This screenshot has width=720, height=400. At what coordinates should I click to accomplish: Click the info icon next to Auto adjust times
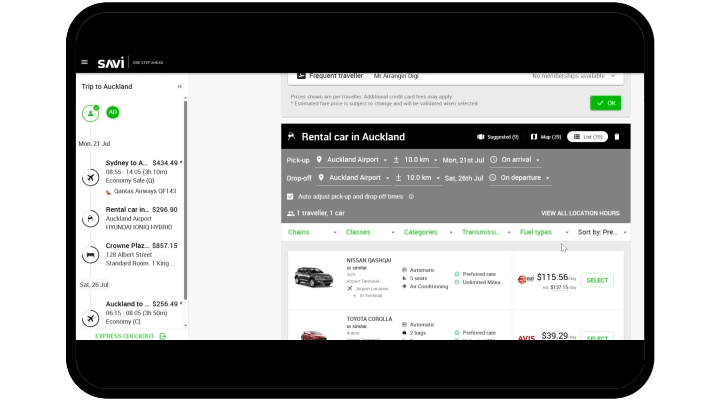click(411, 197)
